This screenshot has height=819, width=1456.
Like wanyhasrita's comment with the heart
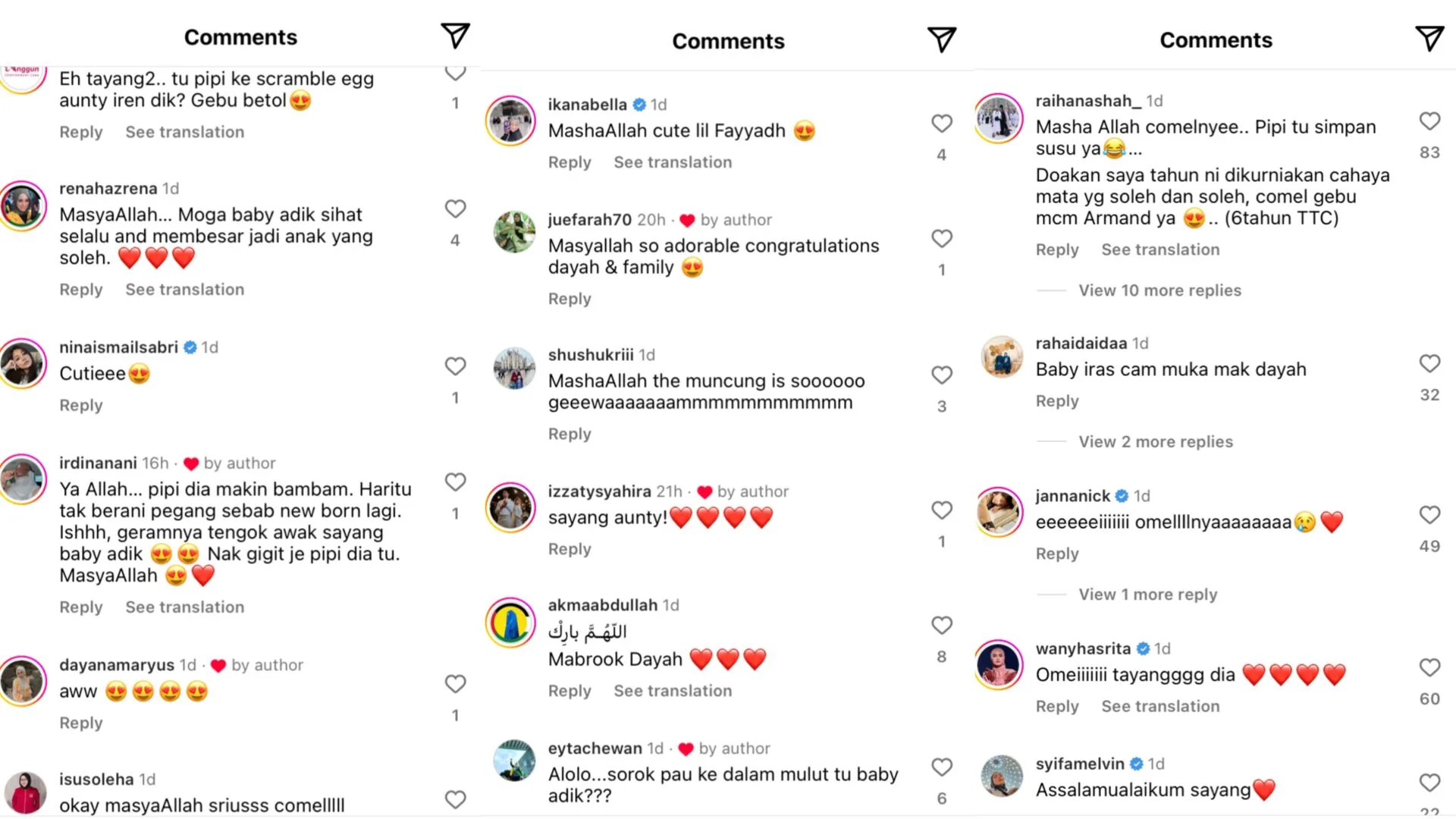pos(1429,667)
